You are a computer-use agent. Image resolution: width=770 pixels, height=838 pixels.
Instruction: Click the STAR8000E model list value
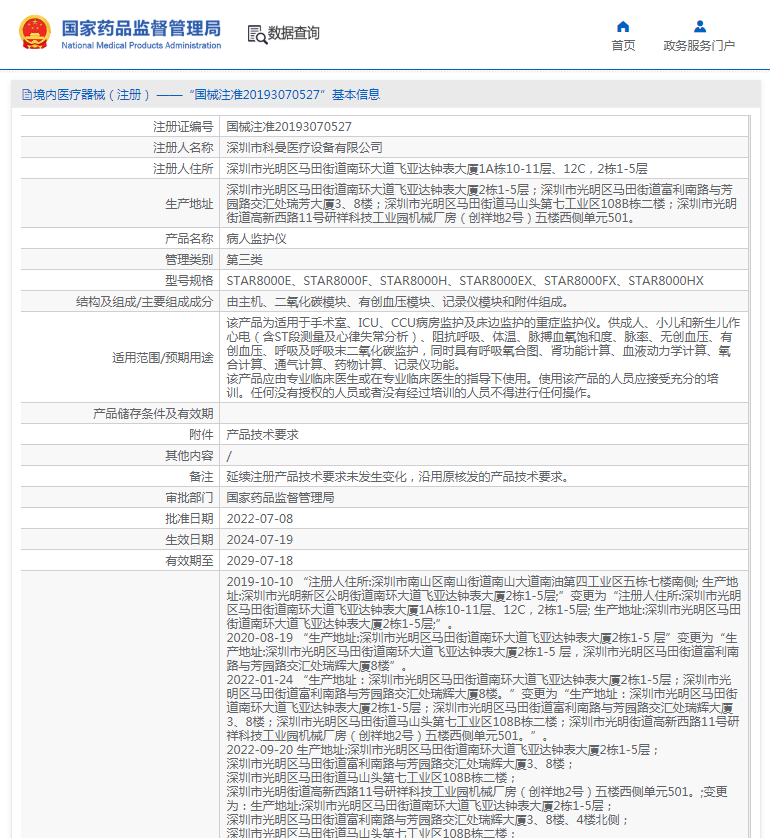click(465, 281)
